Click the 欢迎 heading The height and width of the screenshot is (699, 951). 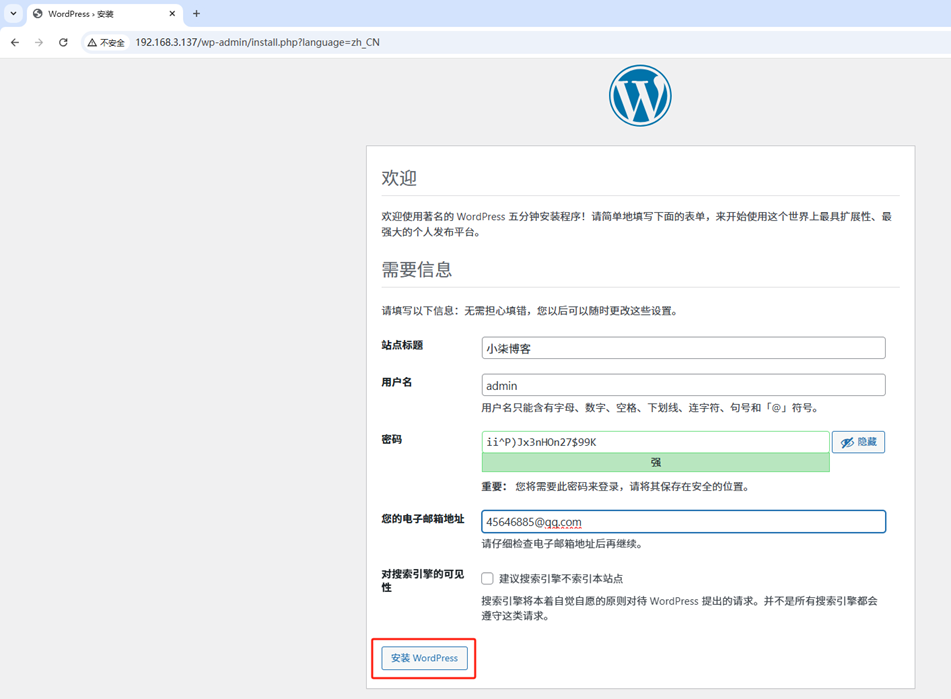399,178
